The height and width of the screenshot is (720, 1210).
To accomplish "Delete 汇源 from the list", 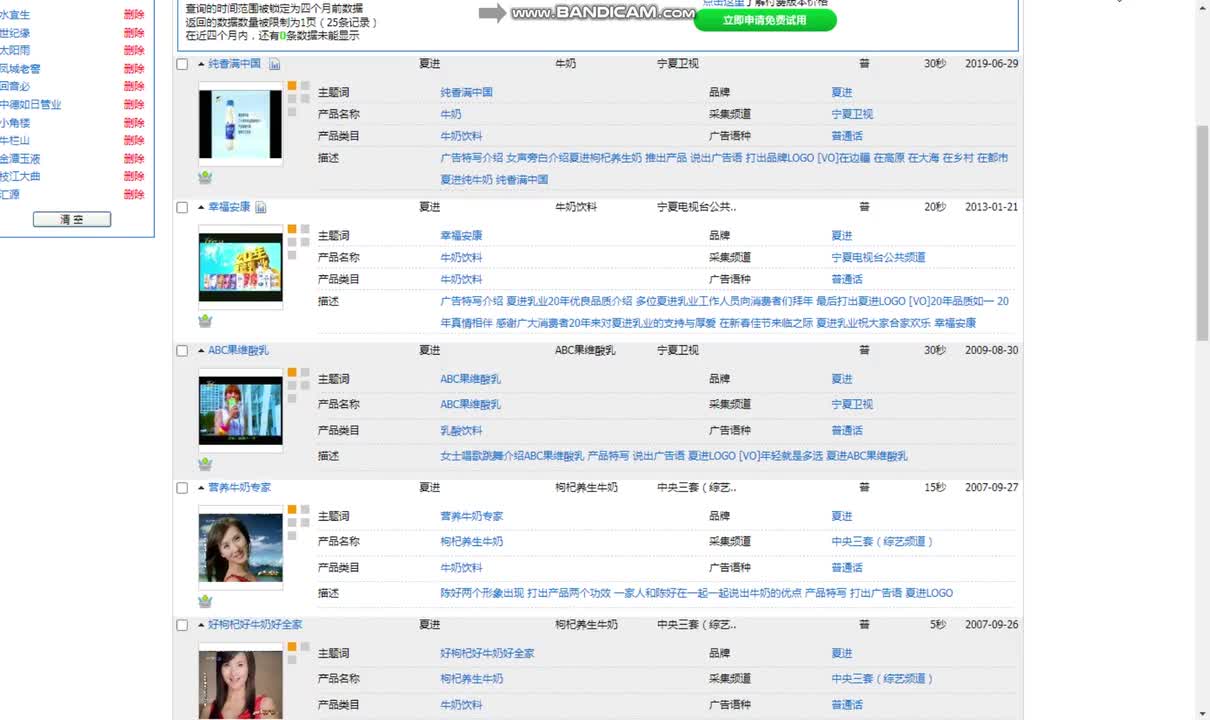I will 134,194.
